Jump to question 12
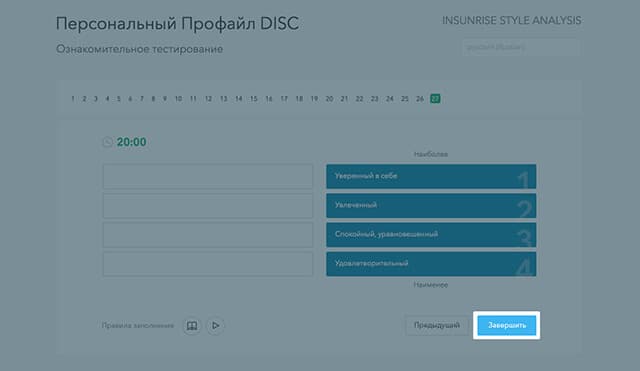Screen dimensions: 640x371 coord(208,99)
